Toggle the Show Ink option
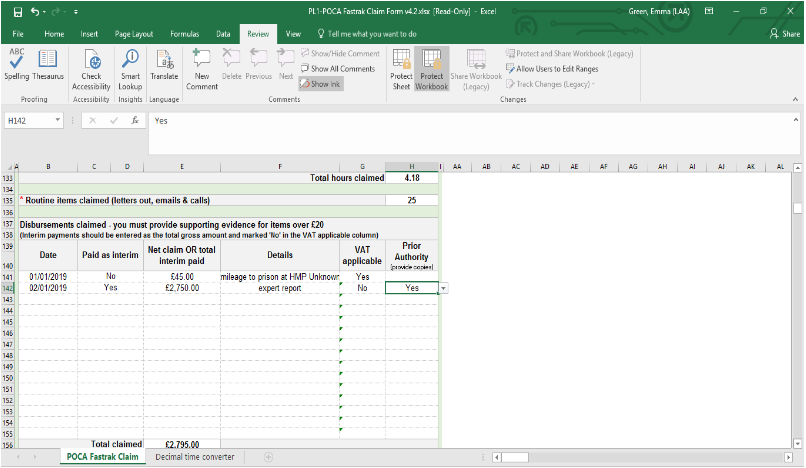The height and width of the screenshot is (468, 806). tap(320, 84)
